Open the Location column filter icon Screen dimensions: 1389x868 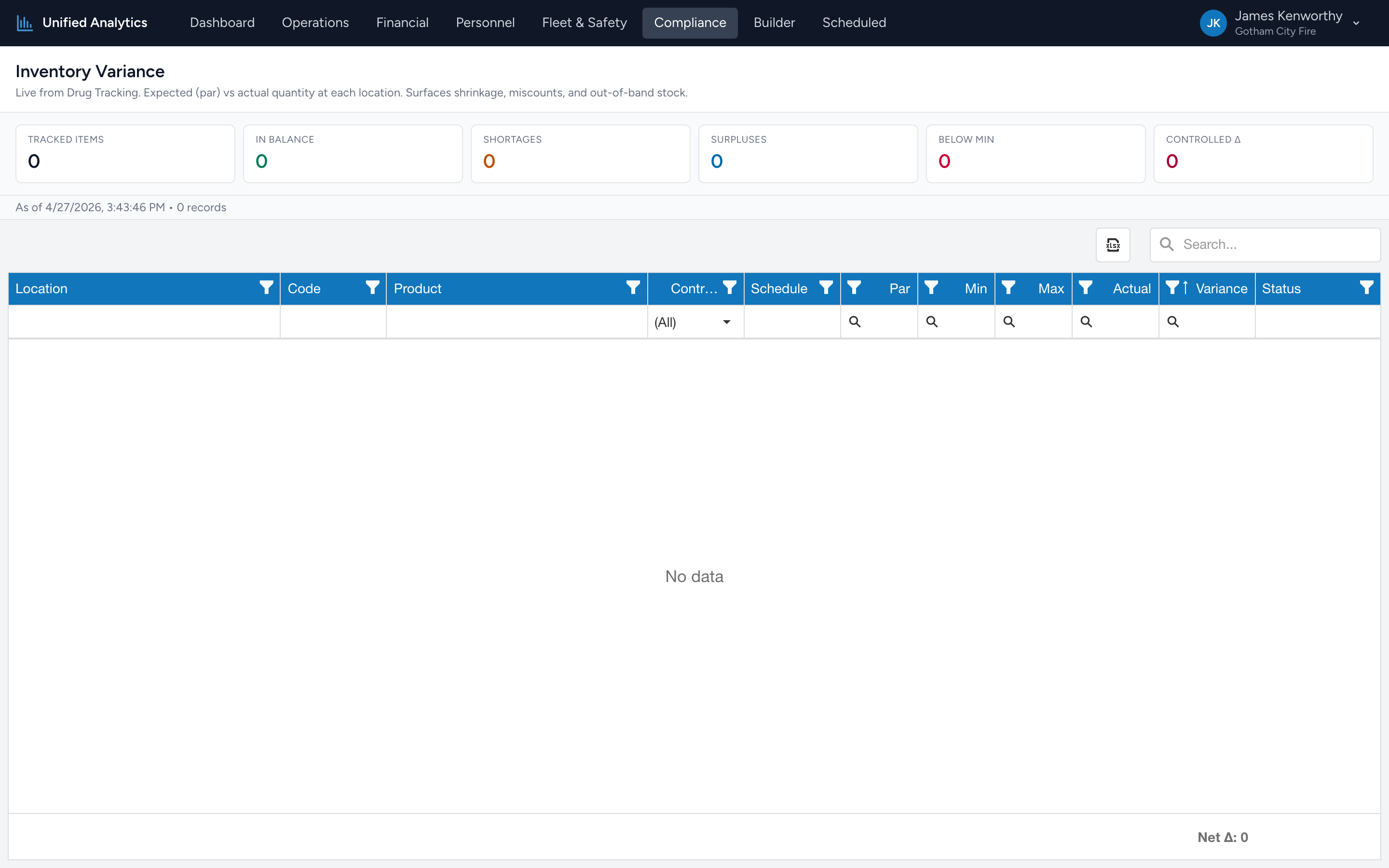point(266,287)
